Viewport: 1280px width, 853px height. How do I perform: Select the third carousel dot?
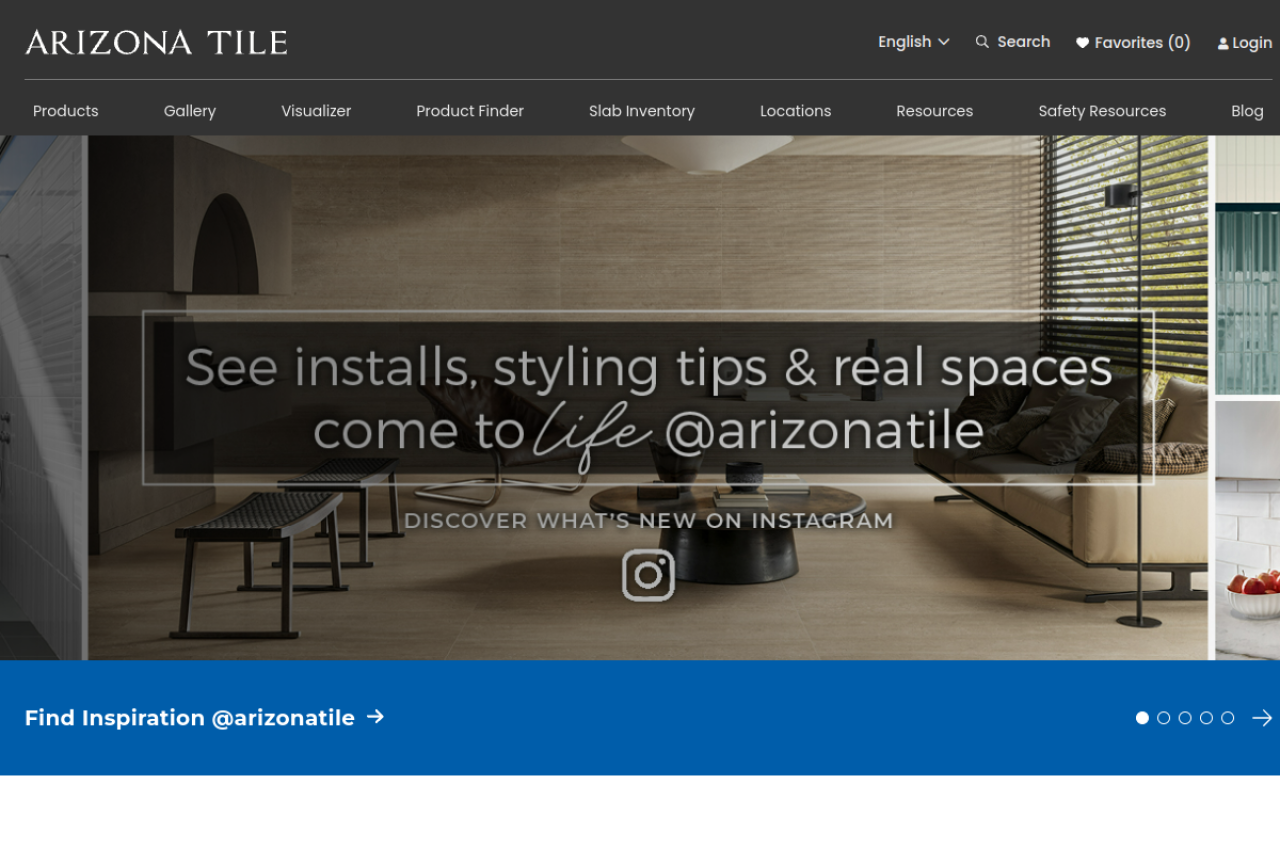pyautogui.click(x=1185, y=718)
